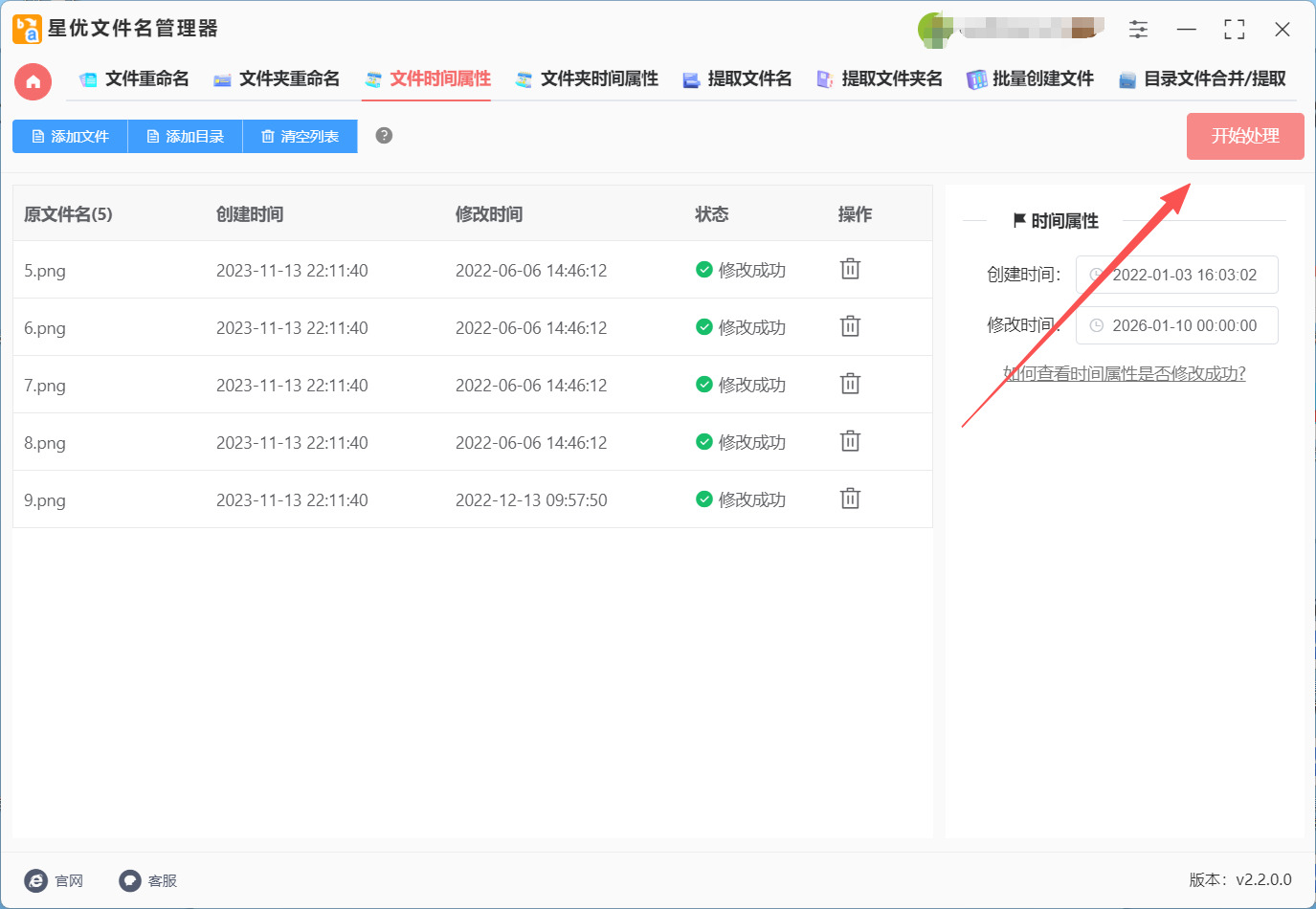The height and width of the screenshot is (909, 1316).
Task: Click the 修改时间 datetime input field
Action: (x=1176, y=325)
